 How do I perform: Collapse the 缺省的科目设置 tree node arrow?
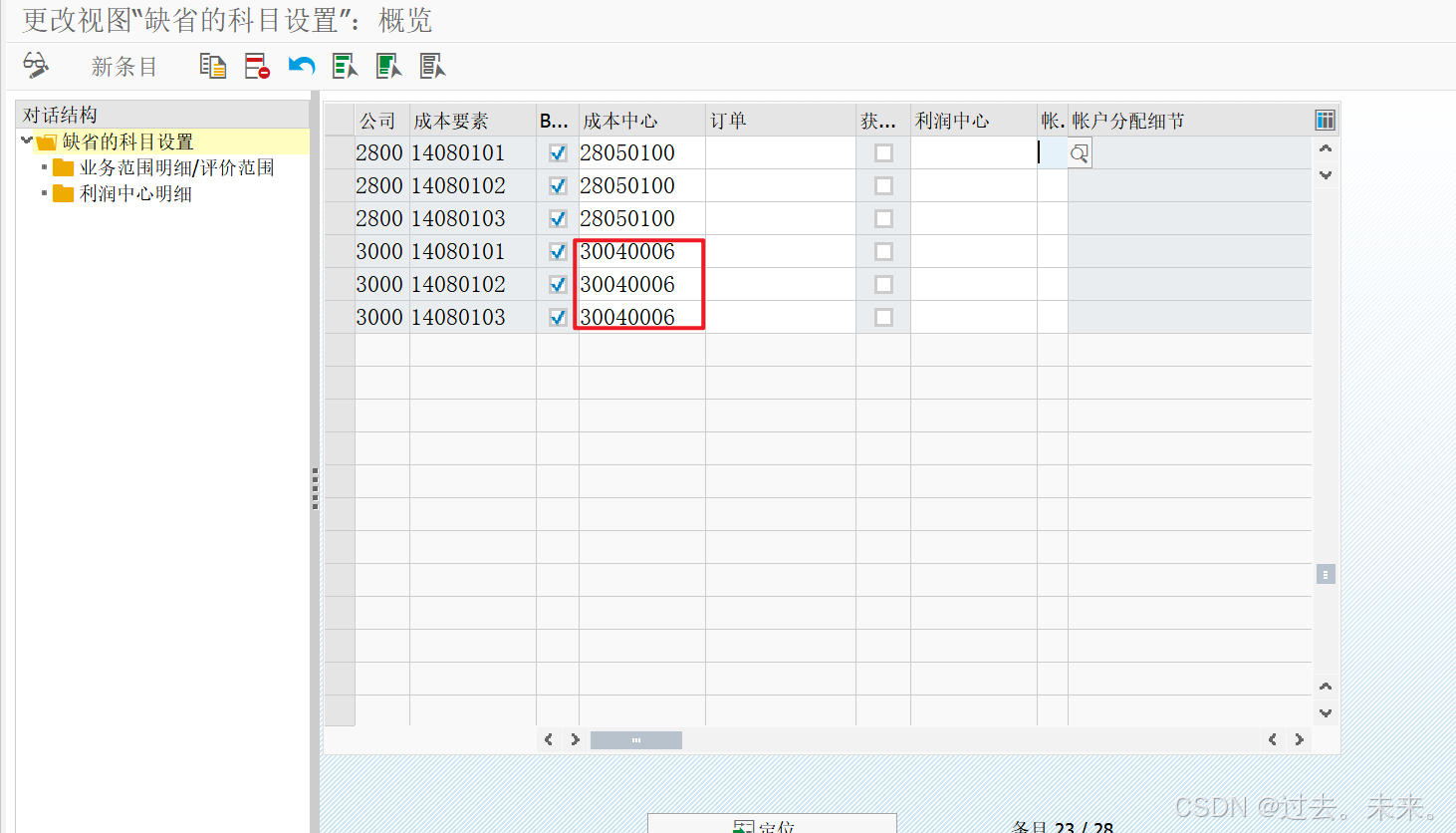point(27,141)
